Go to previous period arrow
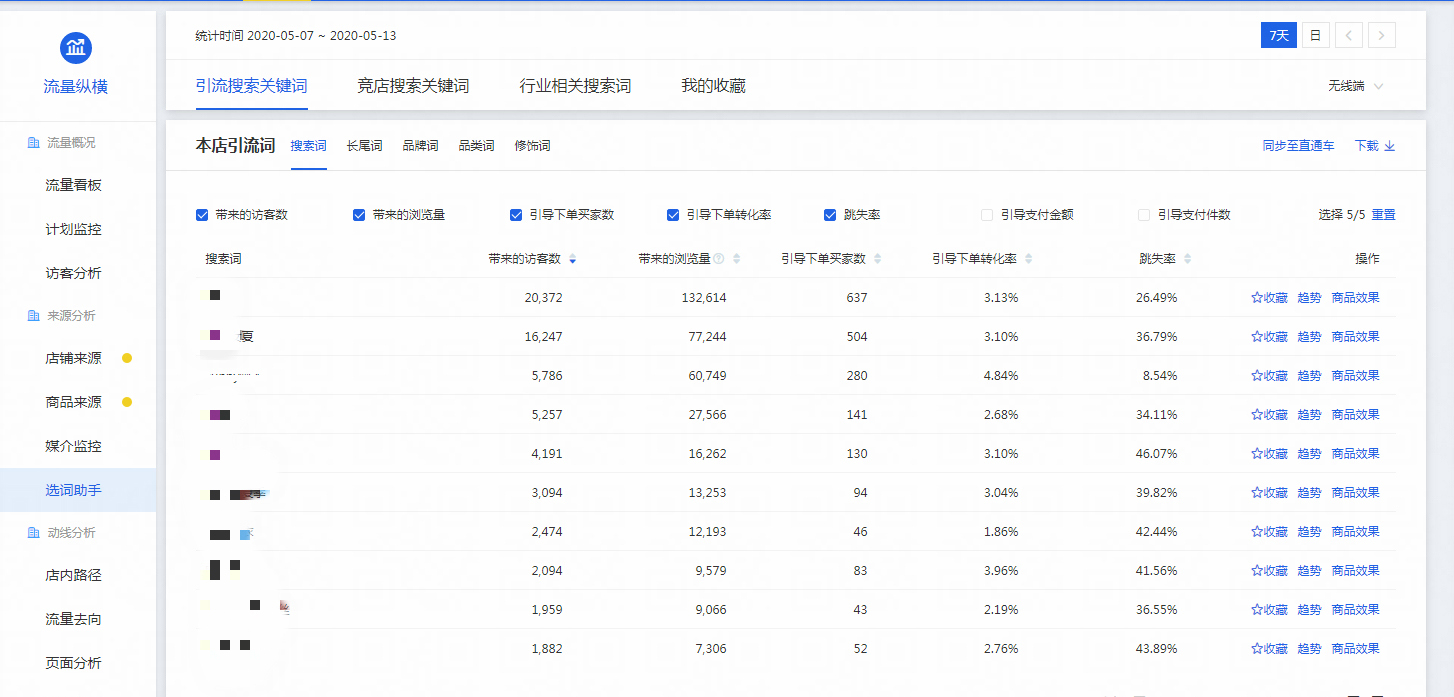This screenshot has width=1454, height=697. [x=1348, y=36]
